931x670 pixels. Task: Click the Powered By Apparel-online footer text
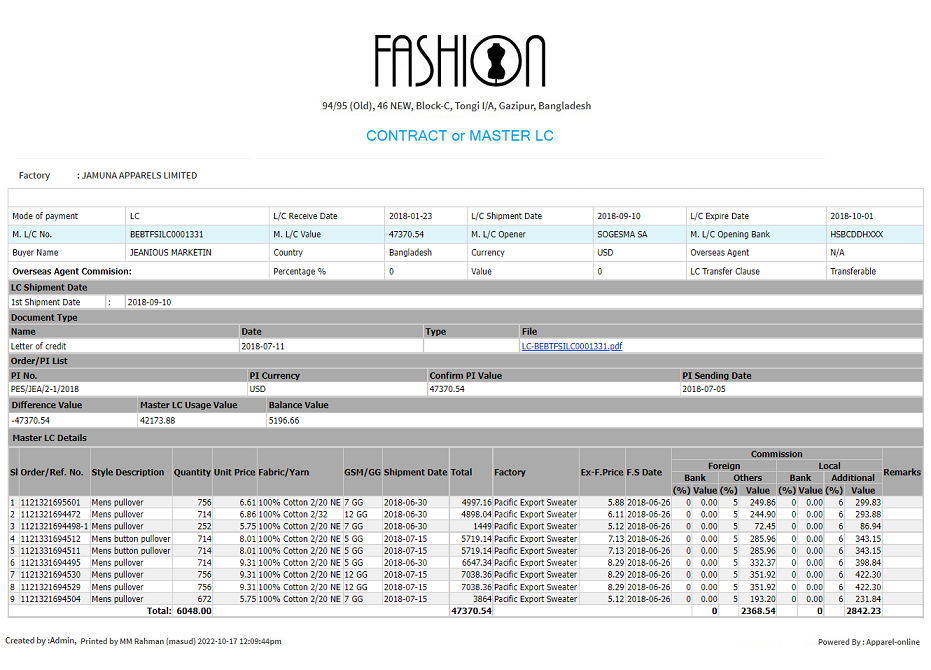click(x=868, y=642)
